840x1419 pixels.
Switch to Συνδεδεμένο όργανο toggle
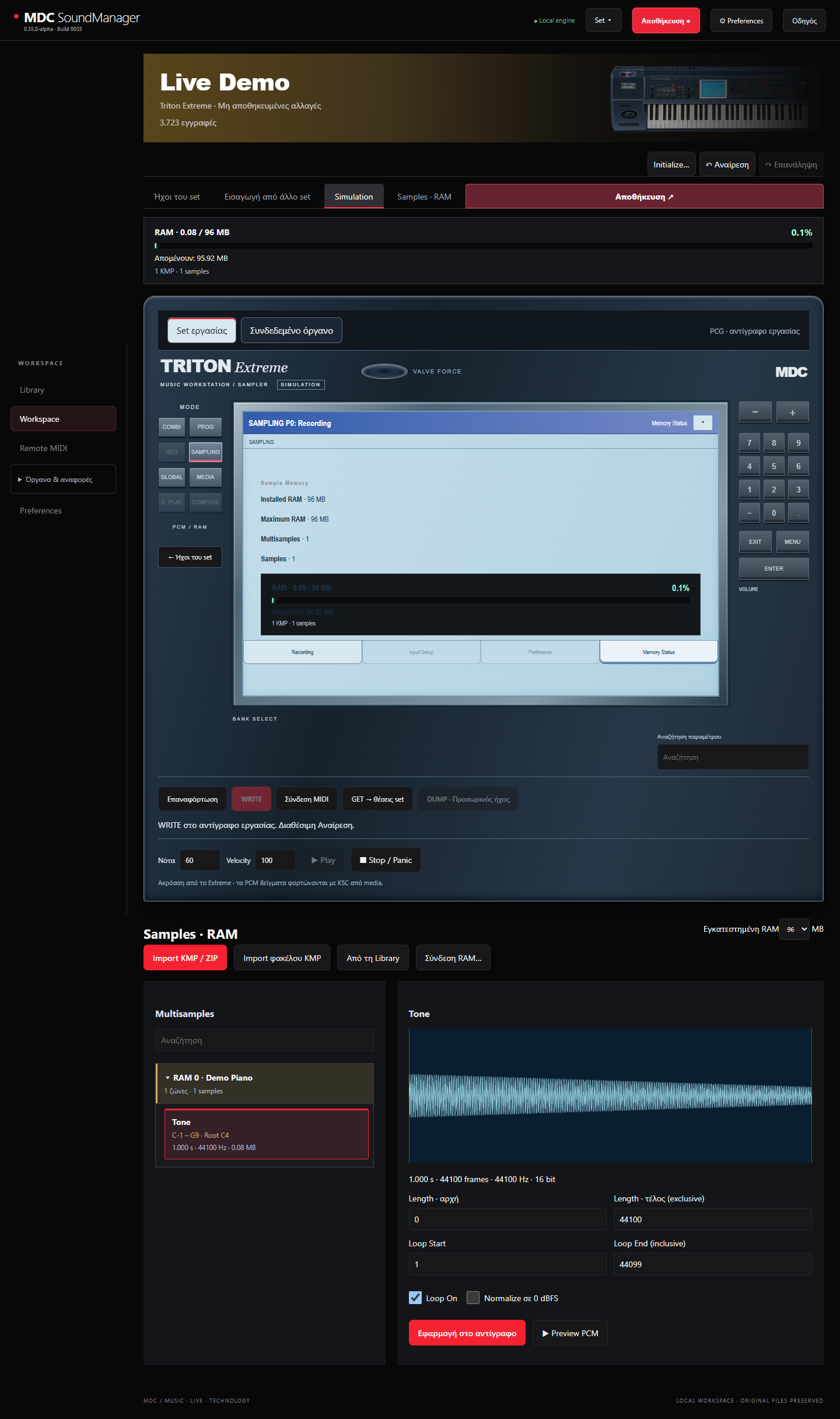point(291,331)
